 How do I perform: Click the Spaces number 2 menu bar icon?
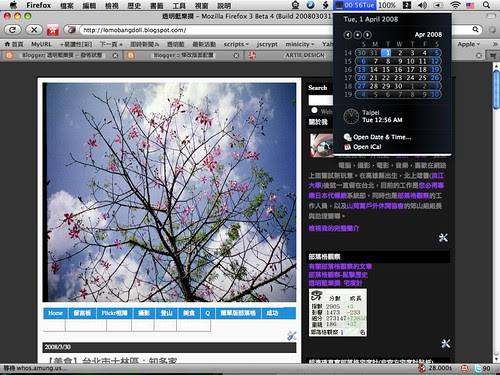[x=407, y=5]
